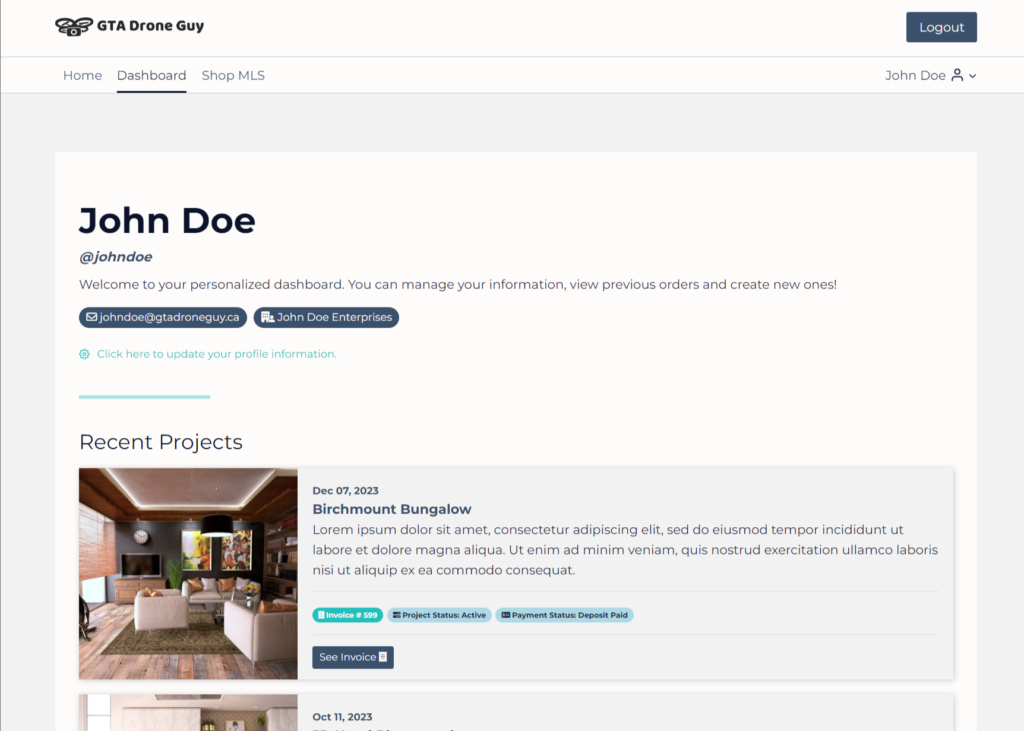Screen dimensions: 1024x731
Task: Click the johndoe@gtadroneguy.ca email badge
Action: pyautogui.click(x=163, y=317)
